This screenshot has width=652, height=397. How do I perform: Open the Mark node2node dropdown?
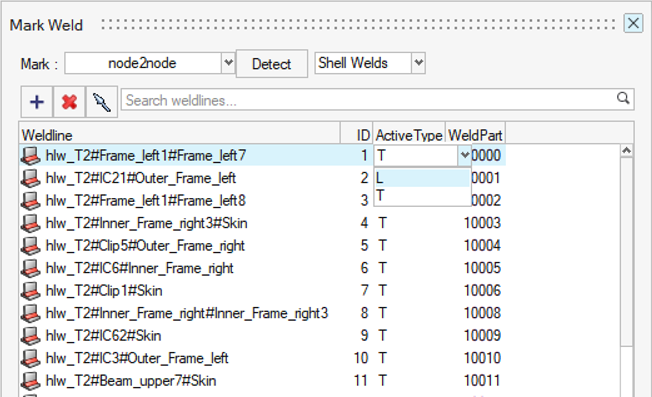(228, 63)
